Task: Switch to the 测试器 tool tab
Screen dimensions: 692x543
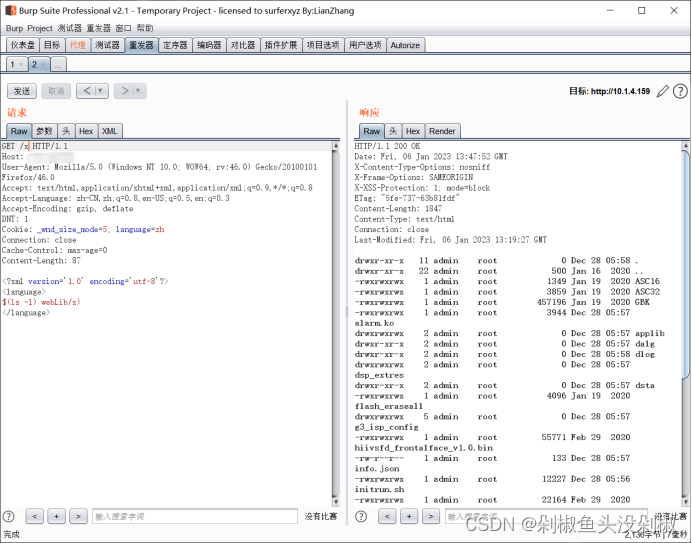Action: tap(107, 45)
